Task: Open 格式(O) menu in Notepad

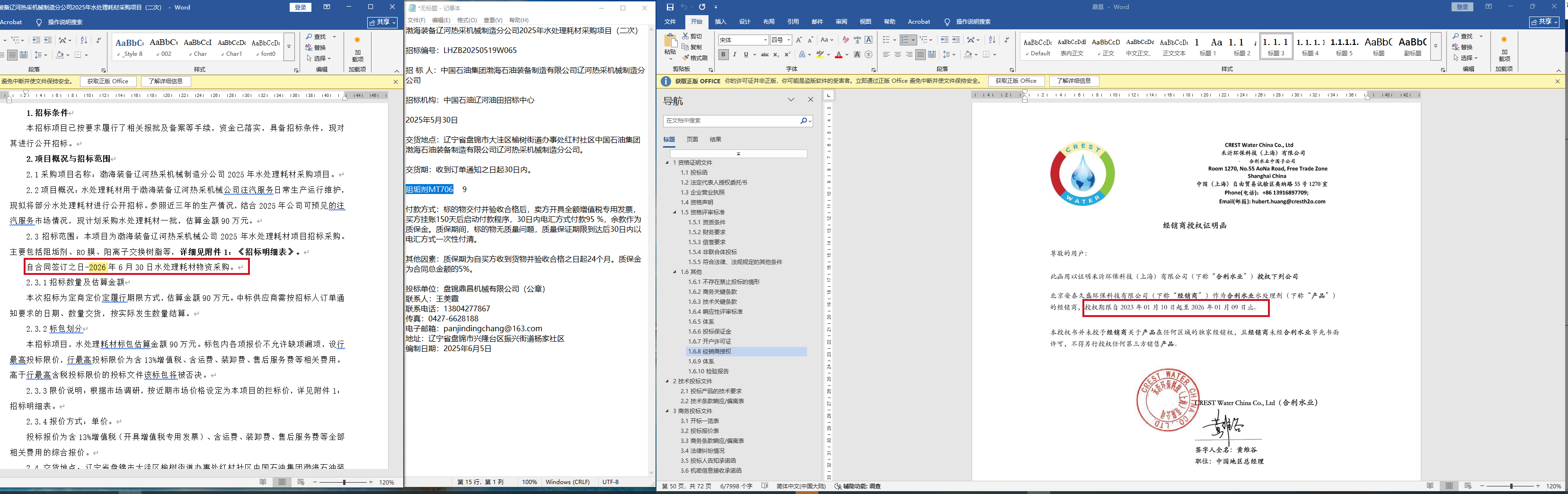Action: tap(467, 20)
